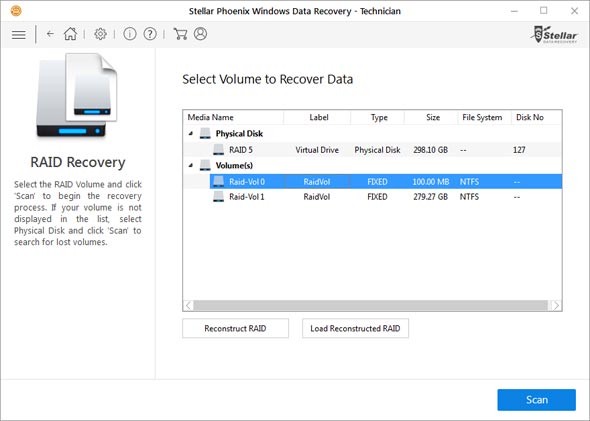Click Load Reconstructed RAID button

click(355, 328)
